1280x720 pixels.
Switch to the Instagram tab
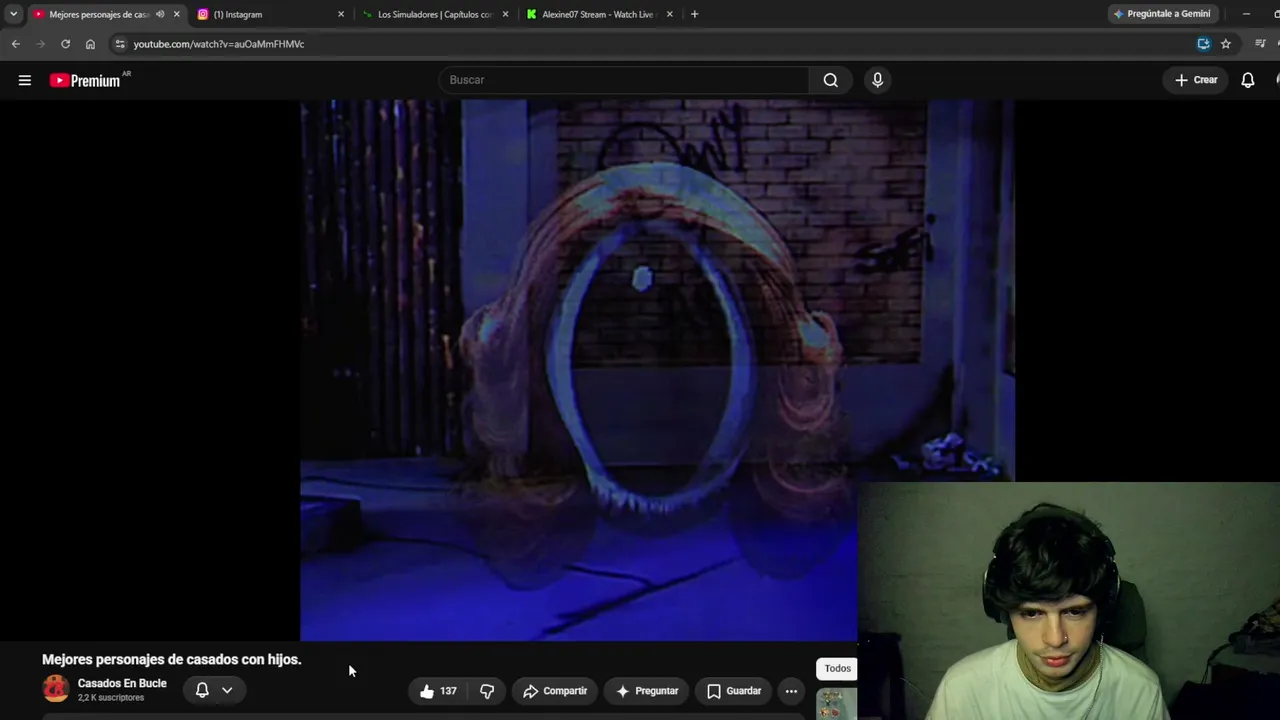[272, 14]
